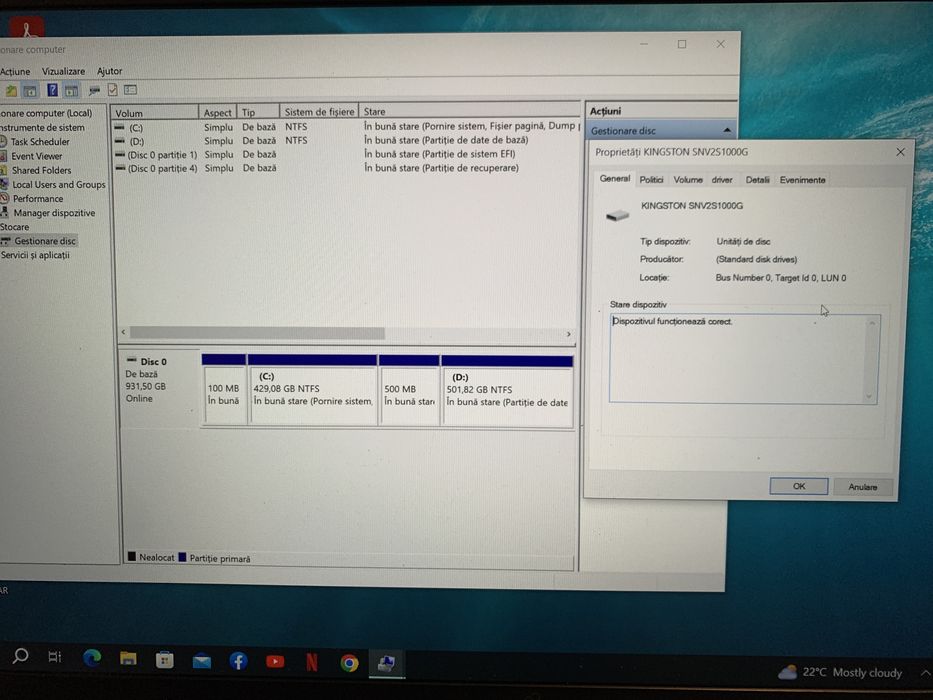Viewport: 933px width, 700px height.
Task: Open Performance in console tree
Action: tap(37, 199)
